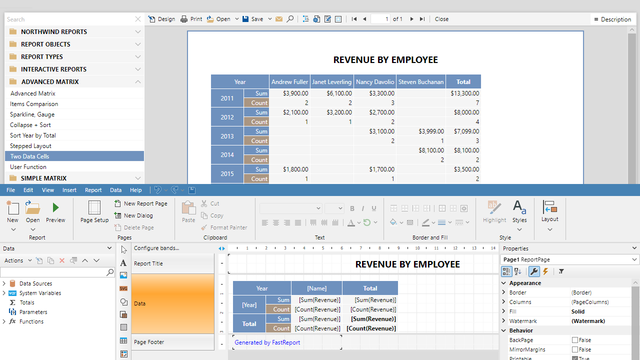Expand the REPORT OBJECTS folder
This screenshot has width=640, height=360.
pyautogui.click(x=138, y=44)
